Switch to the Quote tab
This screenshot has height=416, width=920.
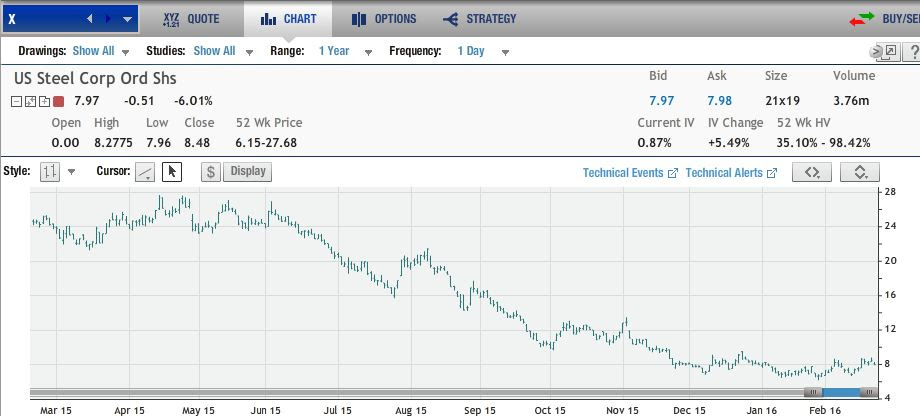coord(190,19)
